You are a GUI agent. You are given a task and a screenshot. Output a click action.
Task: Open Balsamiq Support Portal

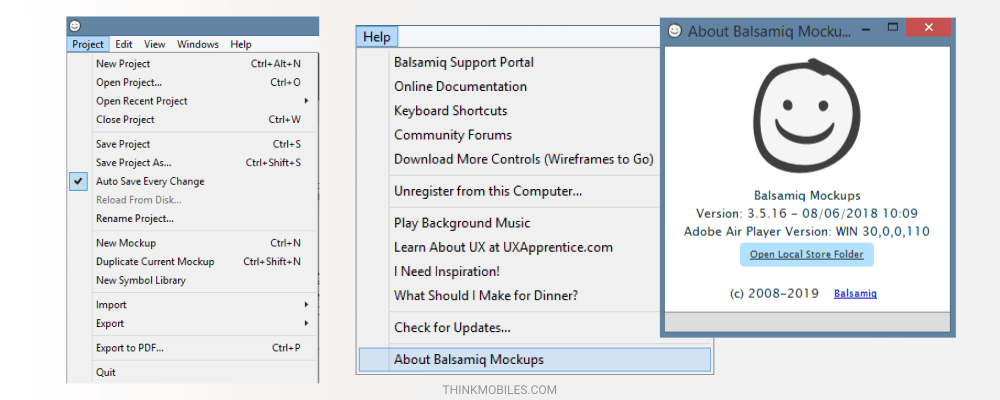tap(464, 63)
